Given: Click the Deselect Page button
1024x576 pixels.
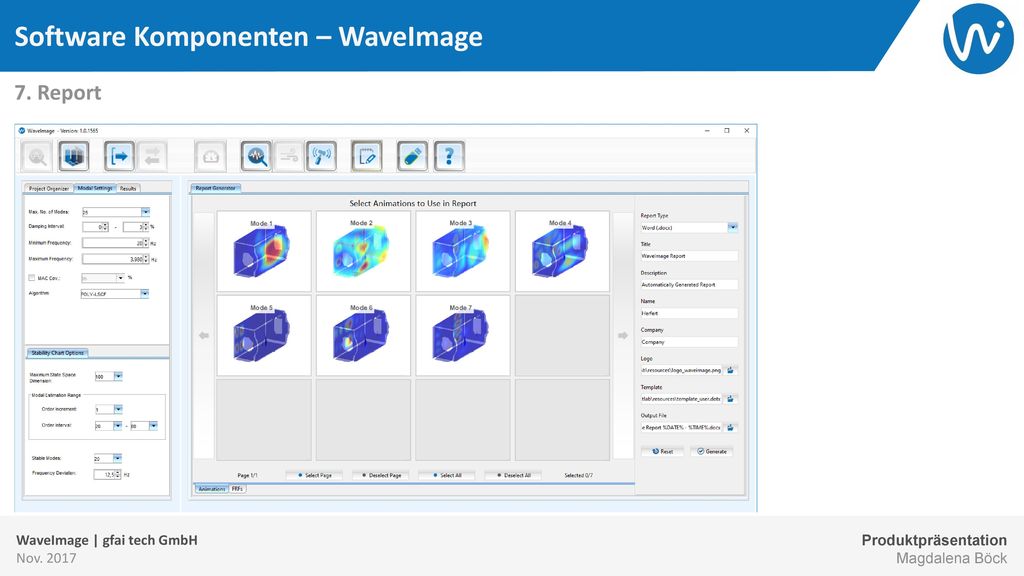Looking at the screenshot, I should [x=381, y=475].
